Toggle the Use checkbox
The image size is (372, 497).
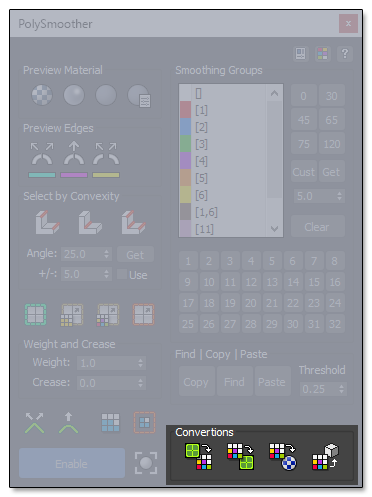pos(122,274)
